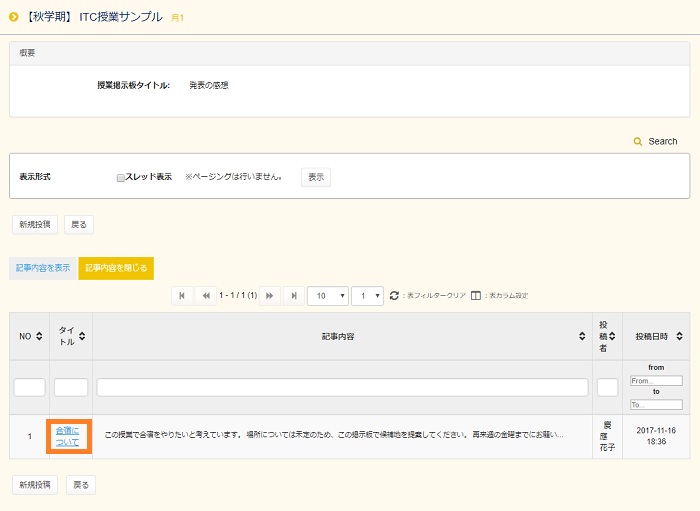The width and height of the screenshot is (700, 511).
Task: Click the last page pagination icon
Action: [x=294, y=296]
